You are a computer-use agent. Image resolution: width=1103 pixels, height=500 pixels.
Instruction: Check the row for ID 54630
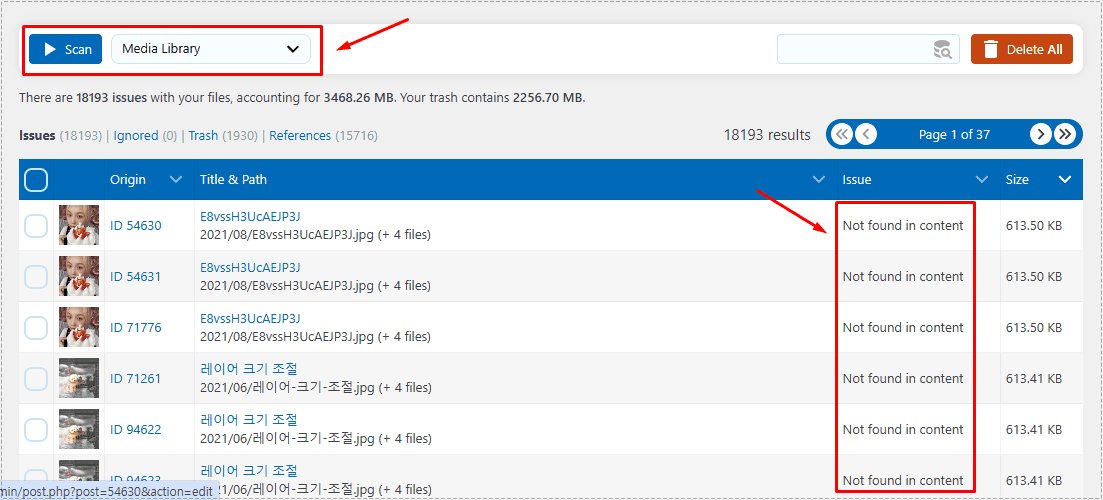[36, 226]
